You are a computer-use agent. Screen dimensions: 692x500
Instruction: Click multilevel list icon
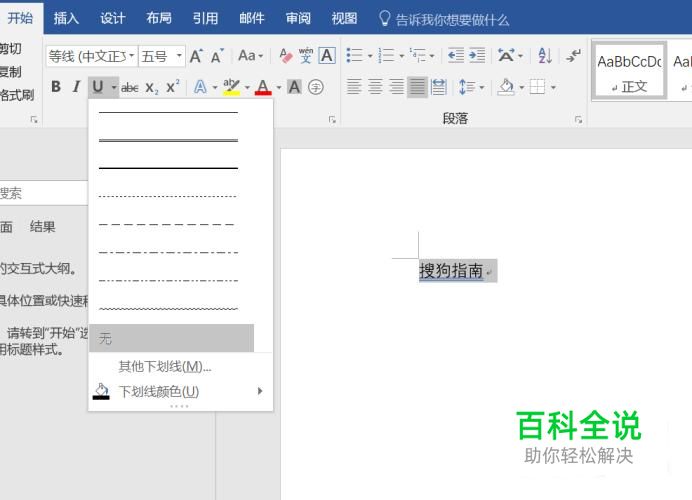point(417,56)
